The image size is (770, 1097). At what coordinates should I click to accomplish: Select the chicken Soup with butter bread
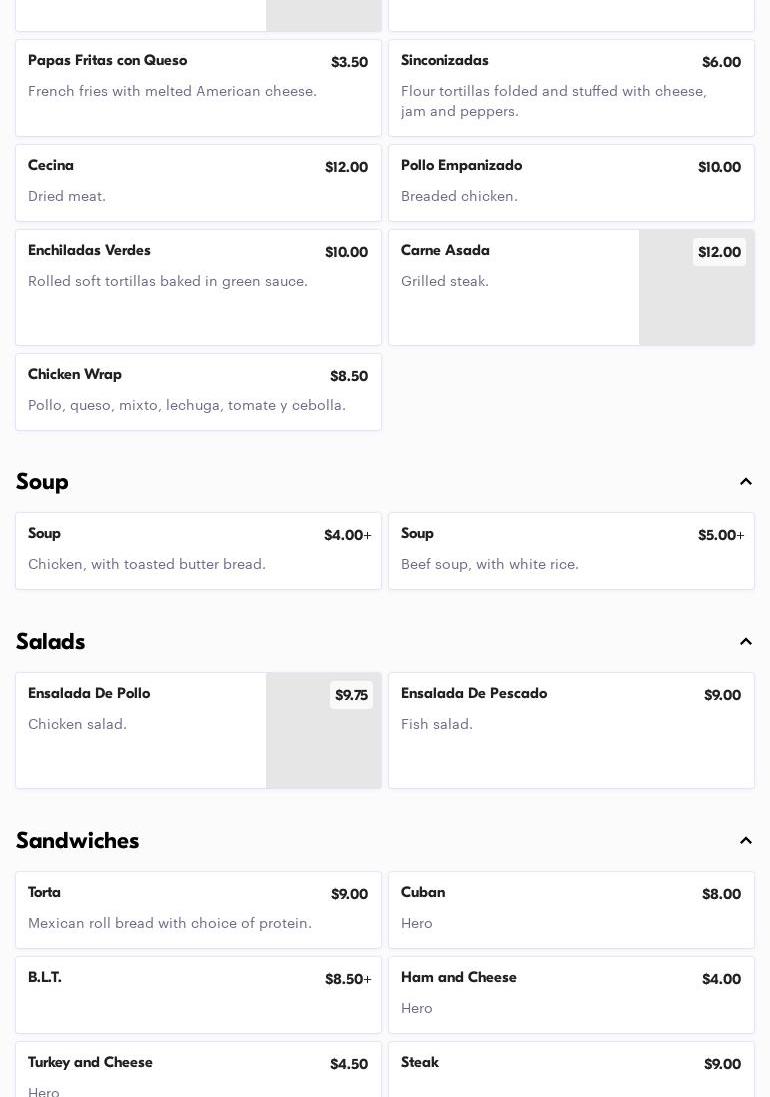point(198,551)
